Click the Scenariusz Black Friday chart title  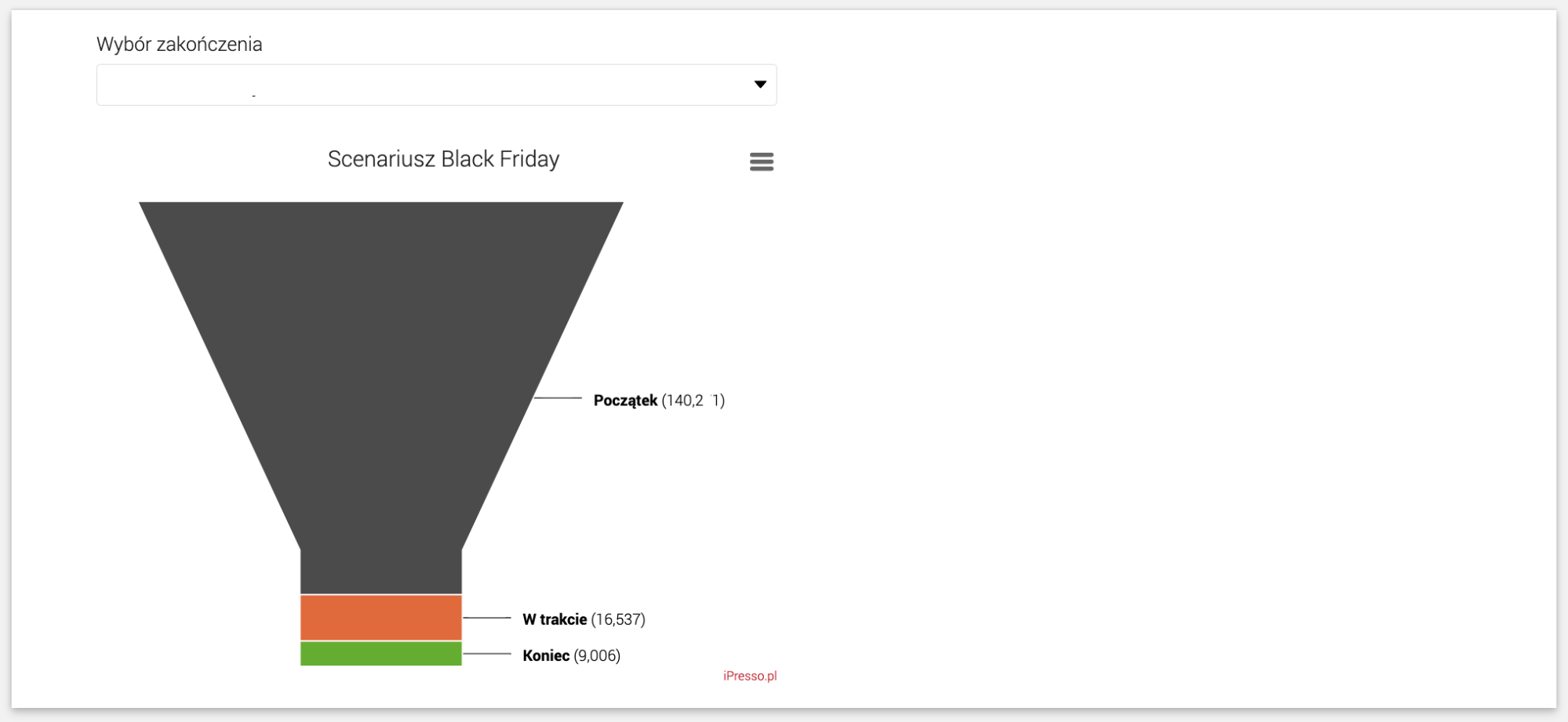443,159
